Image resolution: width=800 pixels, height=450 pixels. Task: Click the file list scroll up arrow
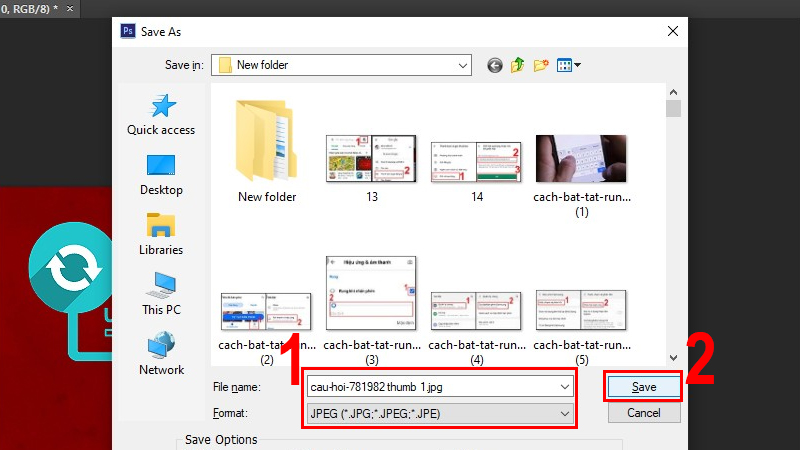(x=673, y=92)
